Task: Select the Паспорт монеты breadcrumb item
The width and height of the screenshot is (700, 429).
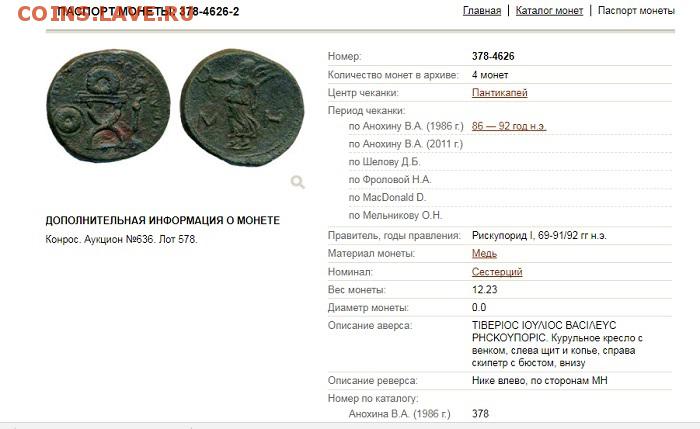Action: pyautogui.click(x=636, y=11)
